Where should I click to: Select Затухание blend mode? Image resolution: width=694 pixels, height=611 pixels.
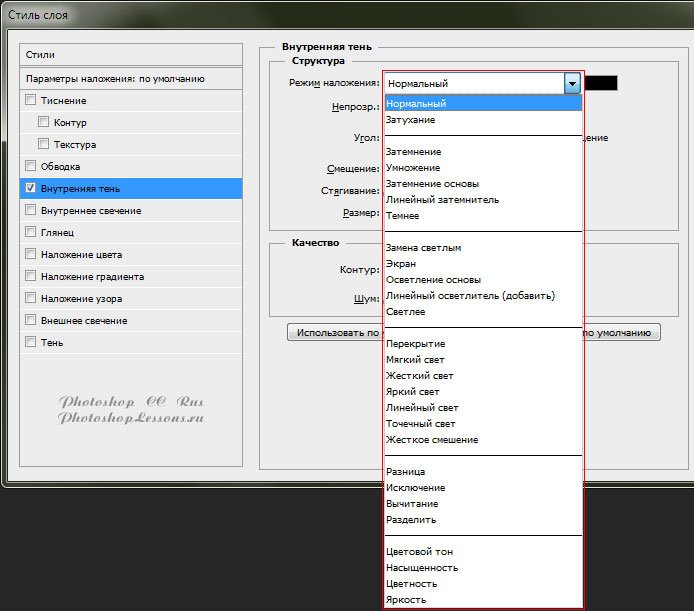410,120
